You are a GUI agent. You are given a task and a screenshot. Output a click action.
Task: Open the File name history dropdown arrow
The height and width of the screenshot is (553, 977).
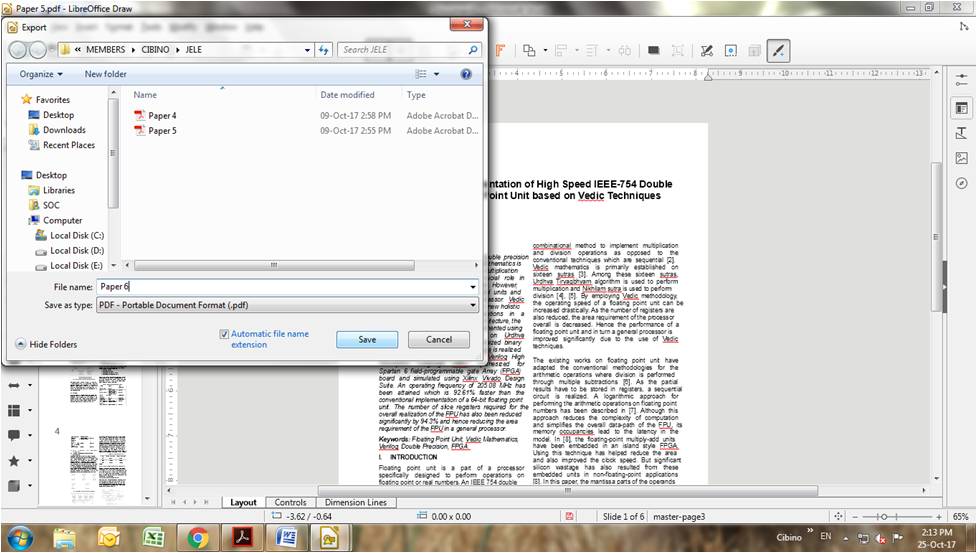click(473, 286)
